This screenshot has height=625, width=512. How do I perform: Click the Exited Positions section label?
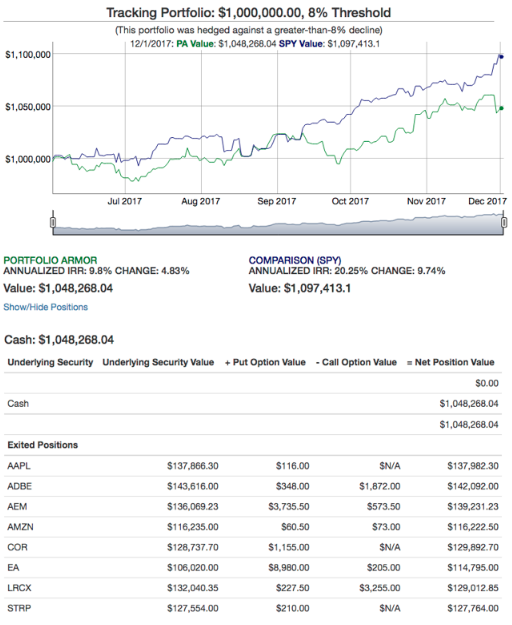(43, 445)
